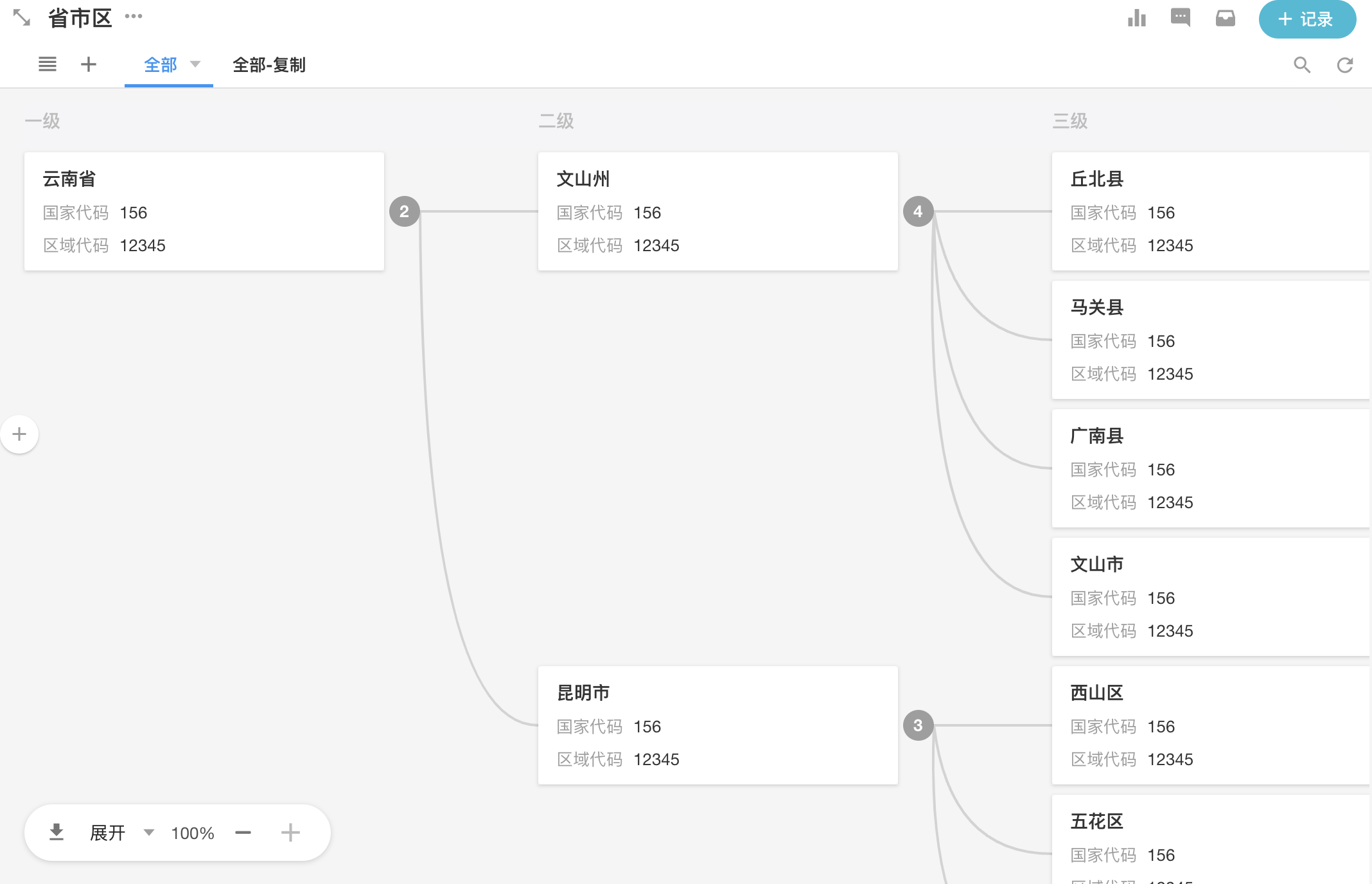Image resolution: width=1372 pixels, height=884 pixels.
Task: Collapse 昆明市 children via node badge 3
Action: (x=918, y=725)
